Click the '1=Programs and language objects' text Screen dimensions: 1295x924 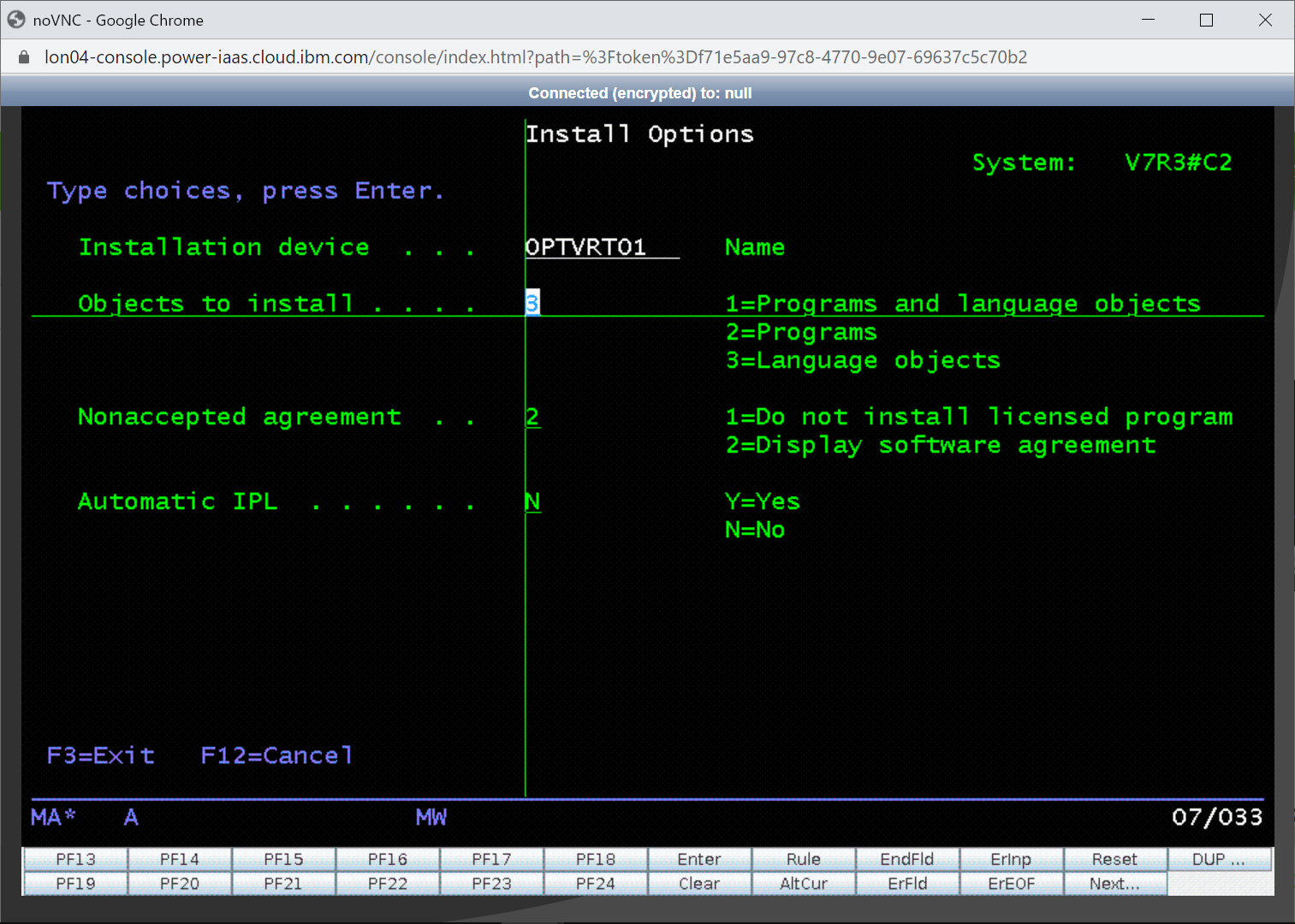click(x=963, y=304)
